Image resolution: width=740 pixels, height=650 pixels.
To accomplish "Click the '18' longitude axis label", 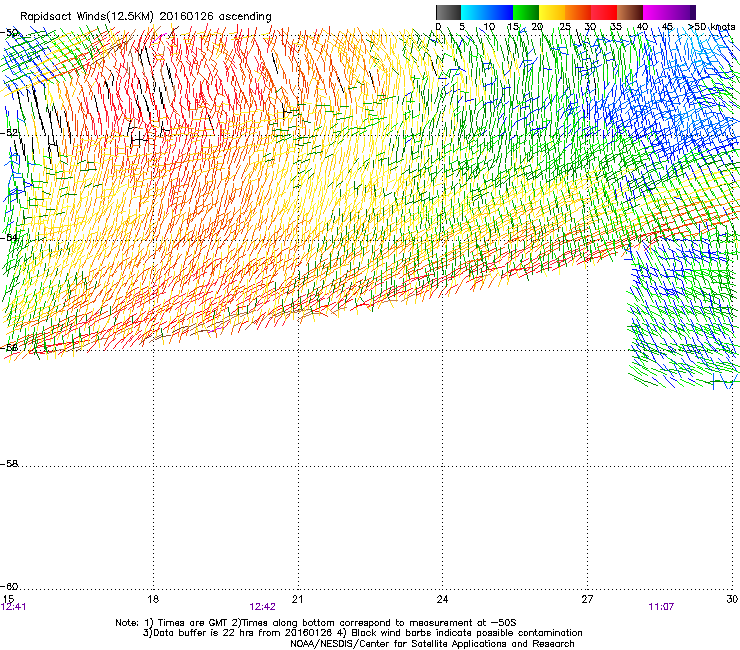I will tap(153, 599).
